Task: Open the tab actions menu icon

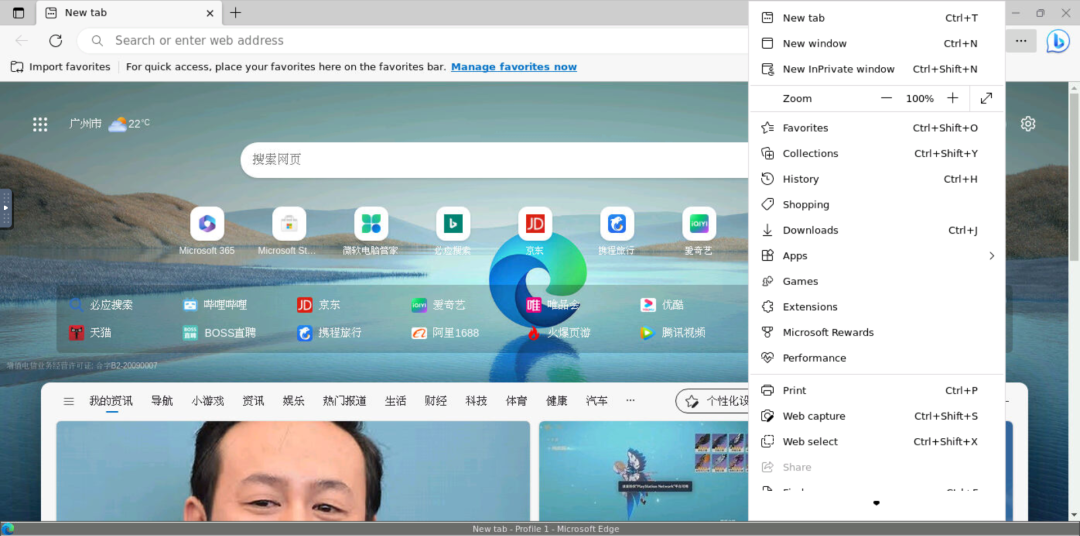Action: tap(18, 12)
